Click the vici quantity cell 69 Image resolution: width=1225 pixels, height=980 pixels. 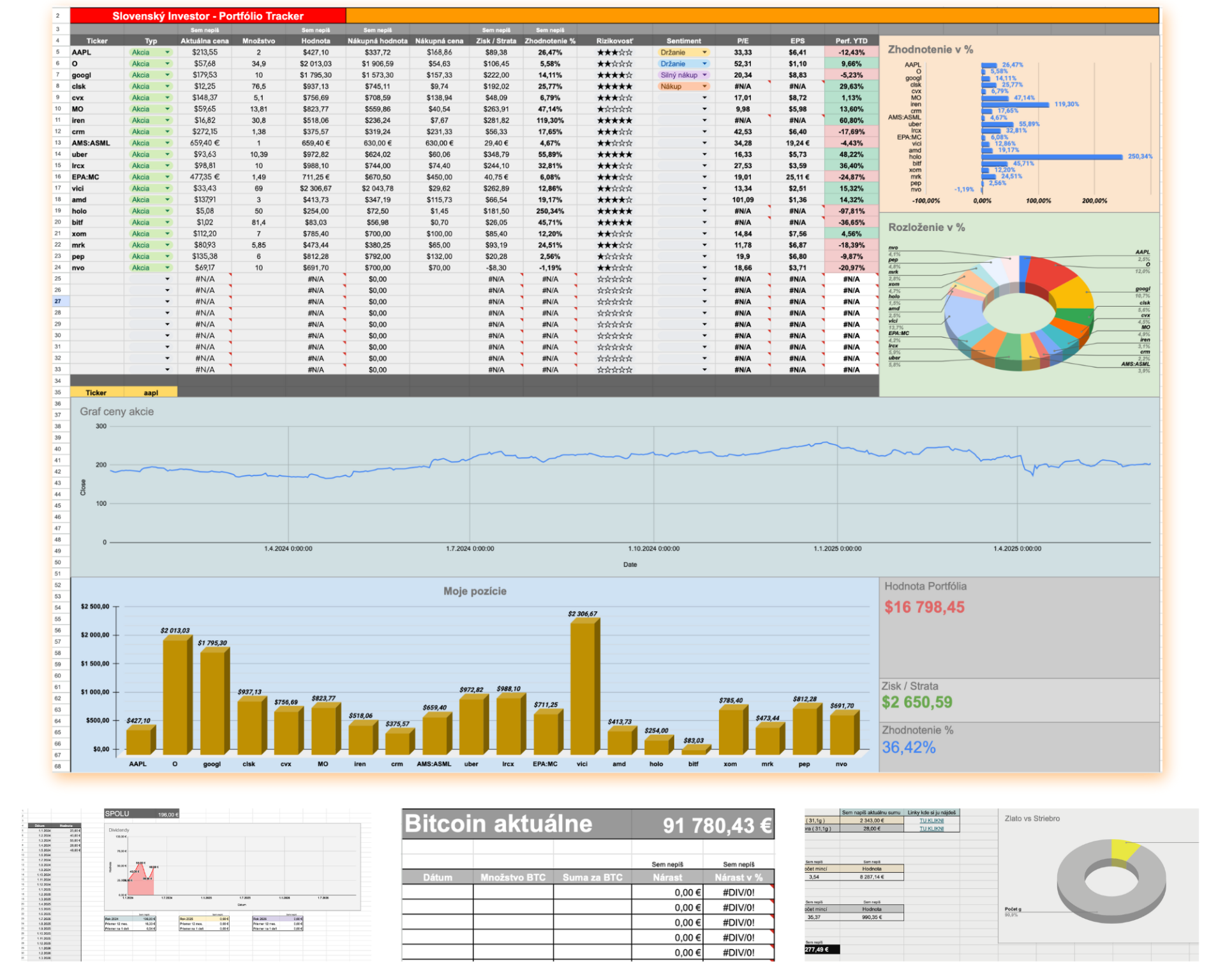click(x=258, y=189)
